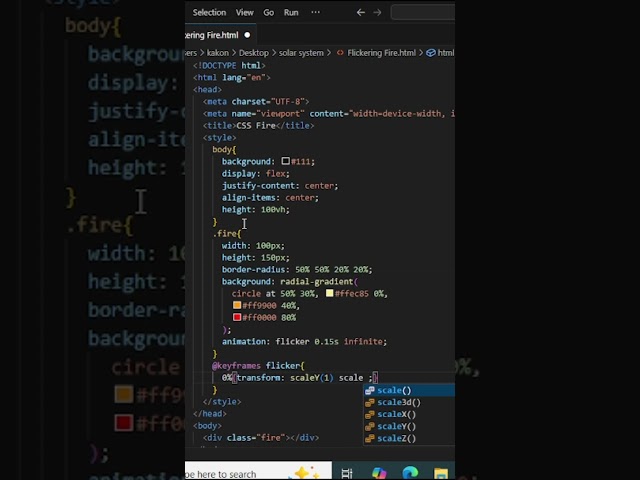Click the scale() suggestion function icon
640x480 pixels.
(370, 391)
